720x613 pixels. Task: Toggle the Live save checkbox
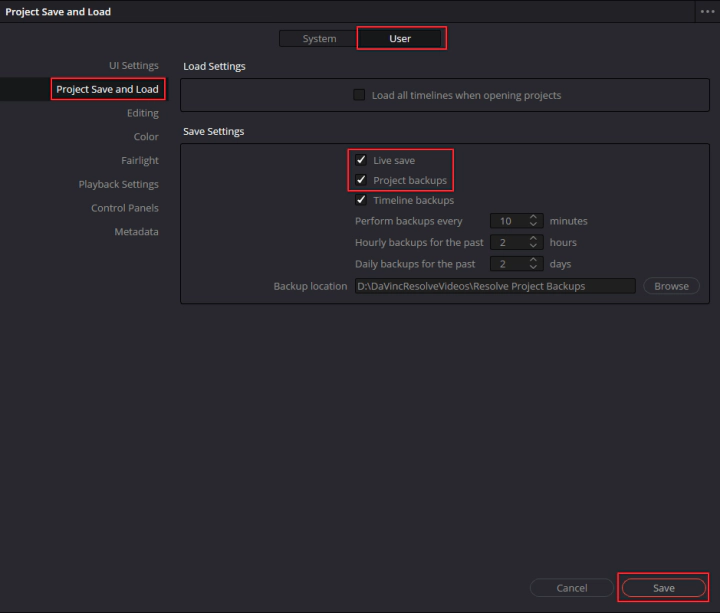point(361,160)
